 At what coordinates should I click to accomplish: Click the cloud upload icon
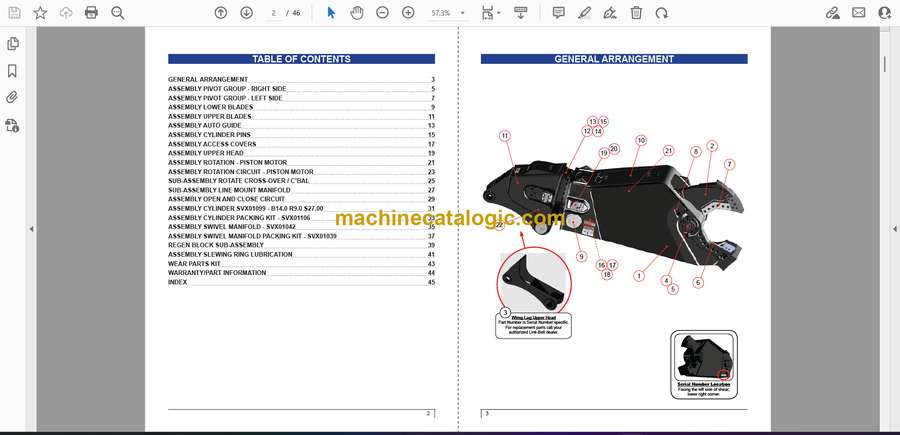[66, 13]
